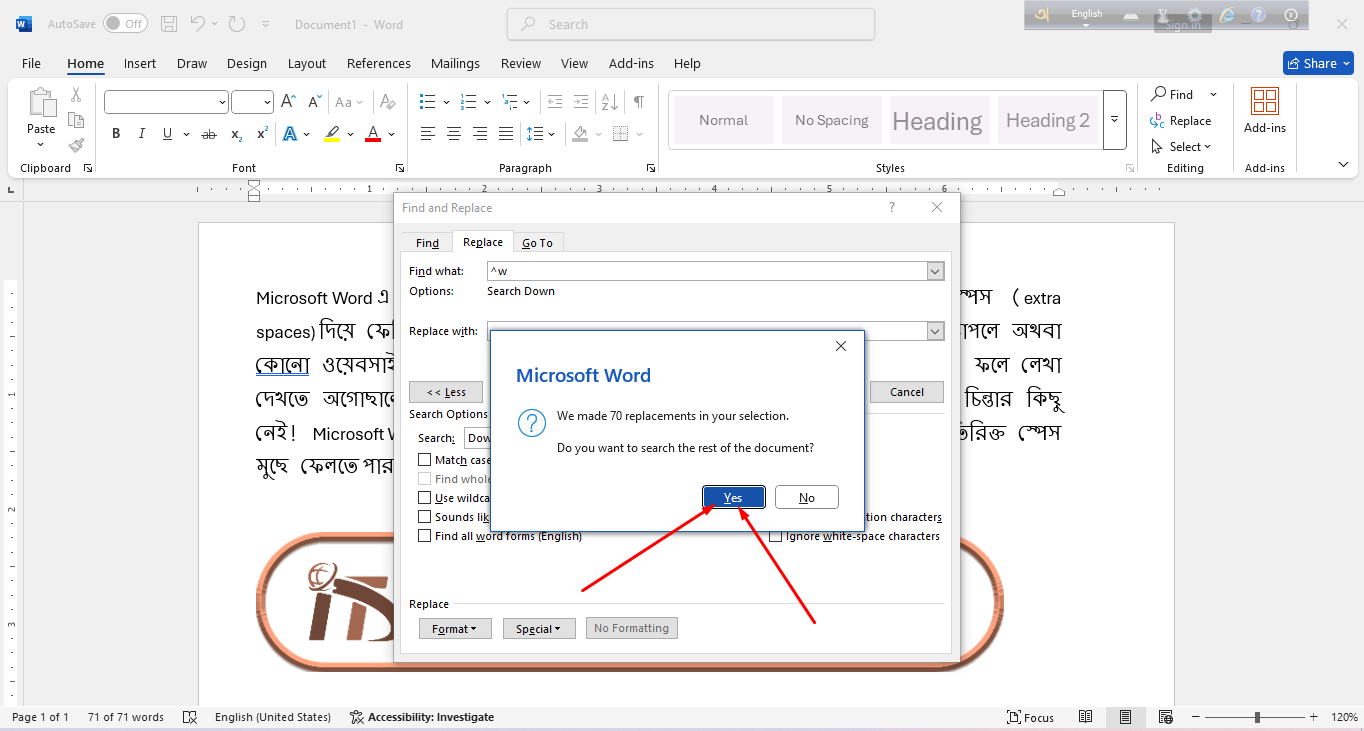Click the Sort icon in Paragraph group

coord(610,101)
